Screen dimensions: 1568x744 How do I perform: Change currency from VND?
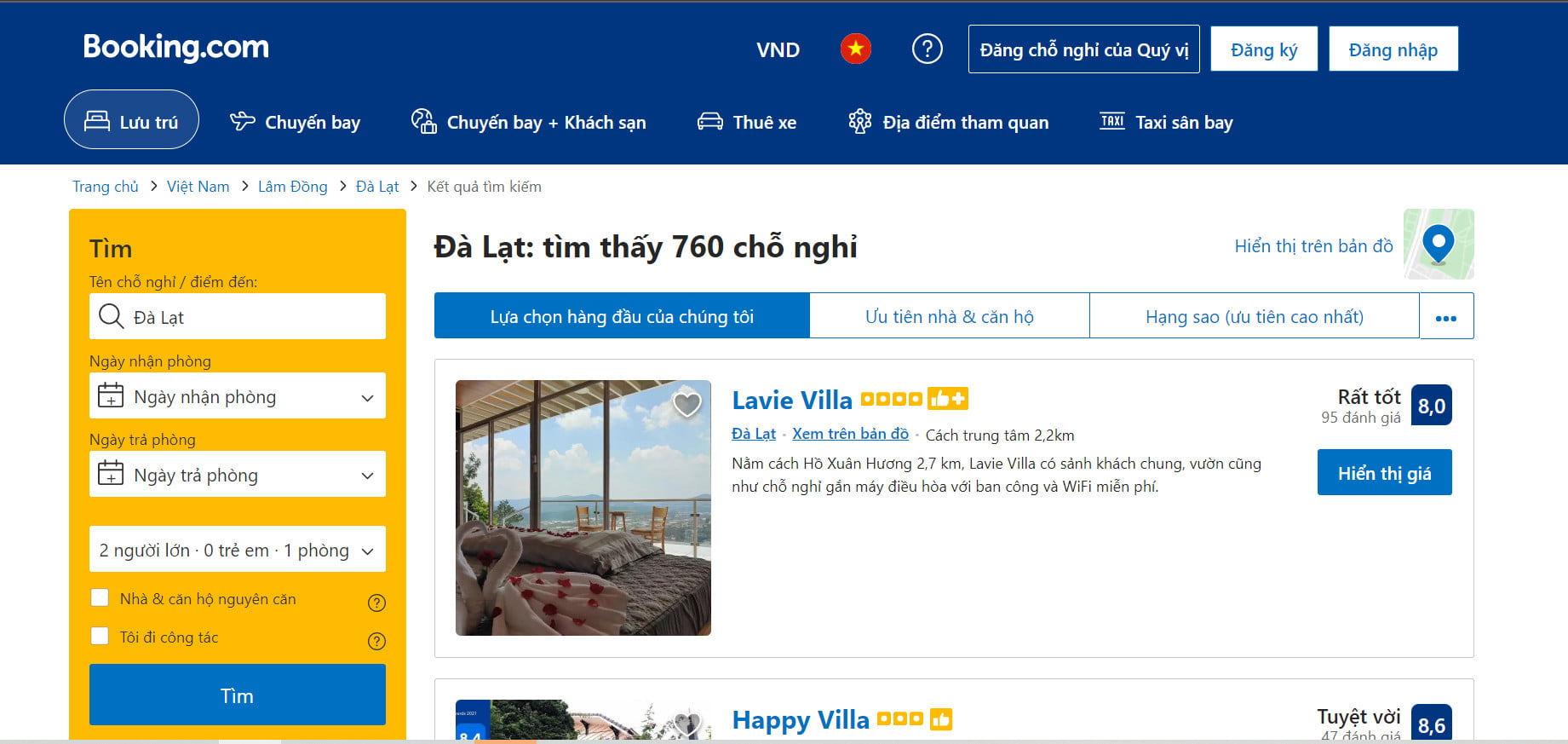pyautogui.click(x=778, y=50)
